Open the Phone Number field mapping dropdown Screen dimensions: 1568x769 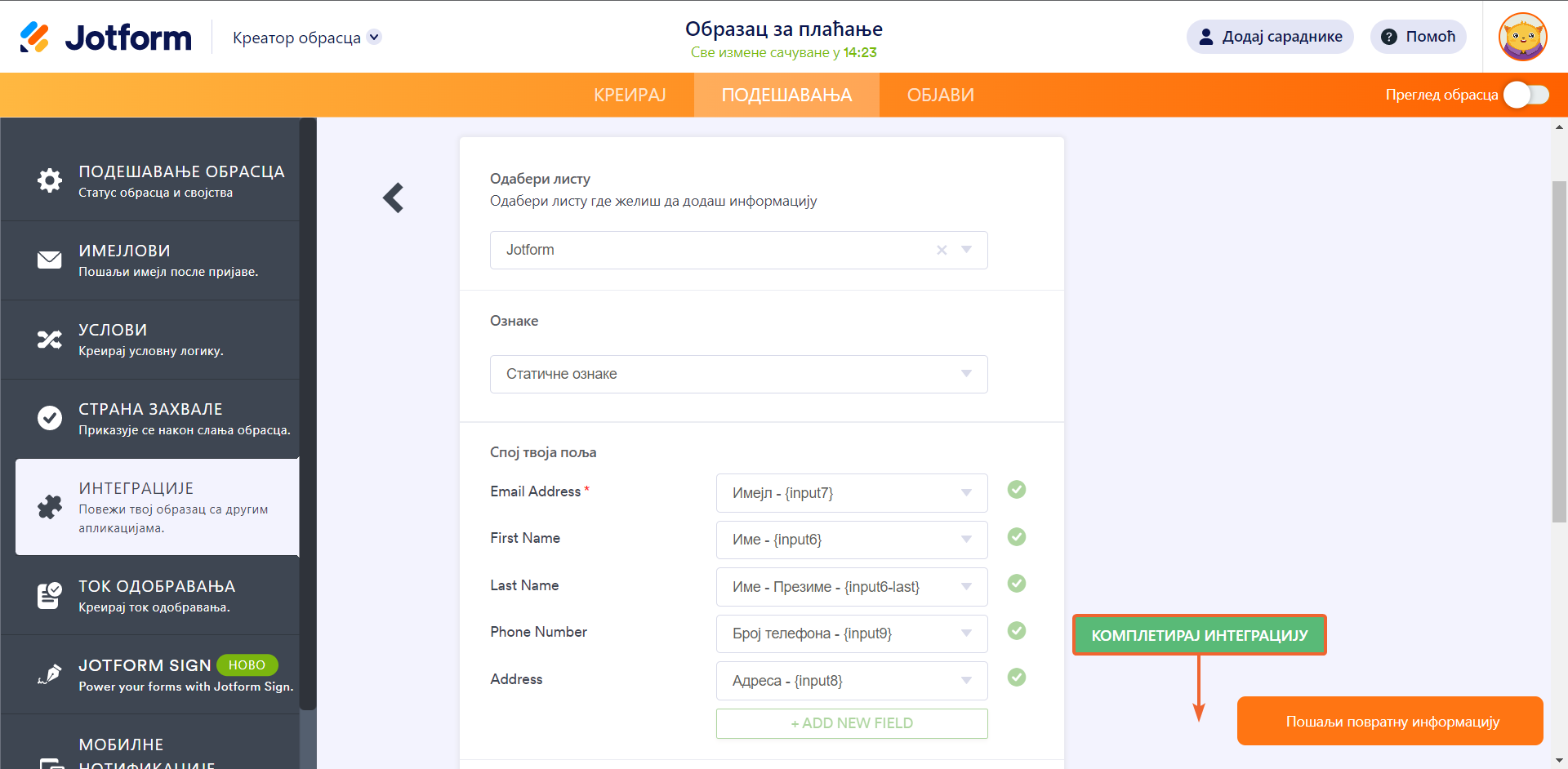click(851, 633)
